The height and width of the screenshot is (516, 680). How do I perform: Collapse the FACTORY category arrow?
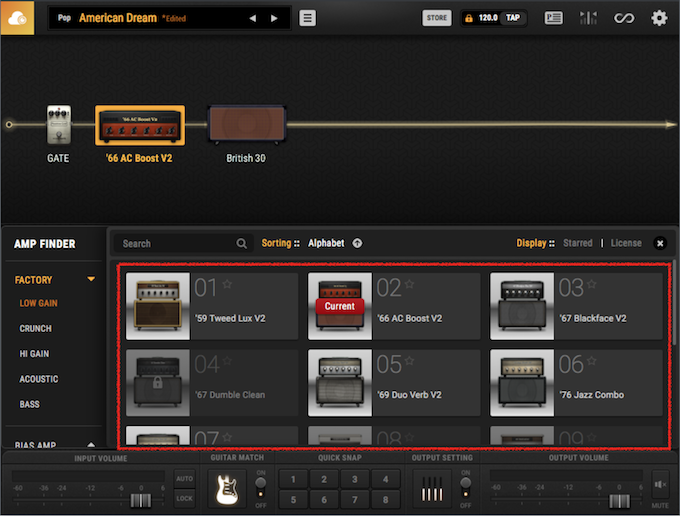91,279
